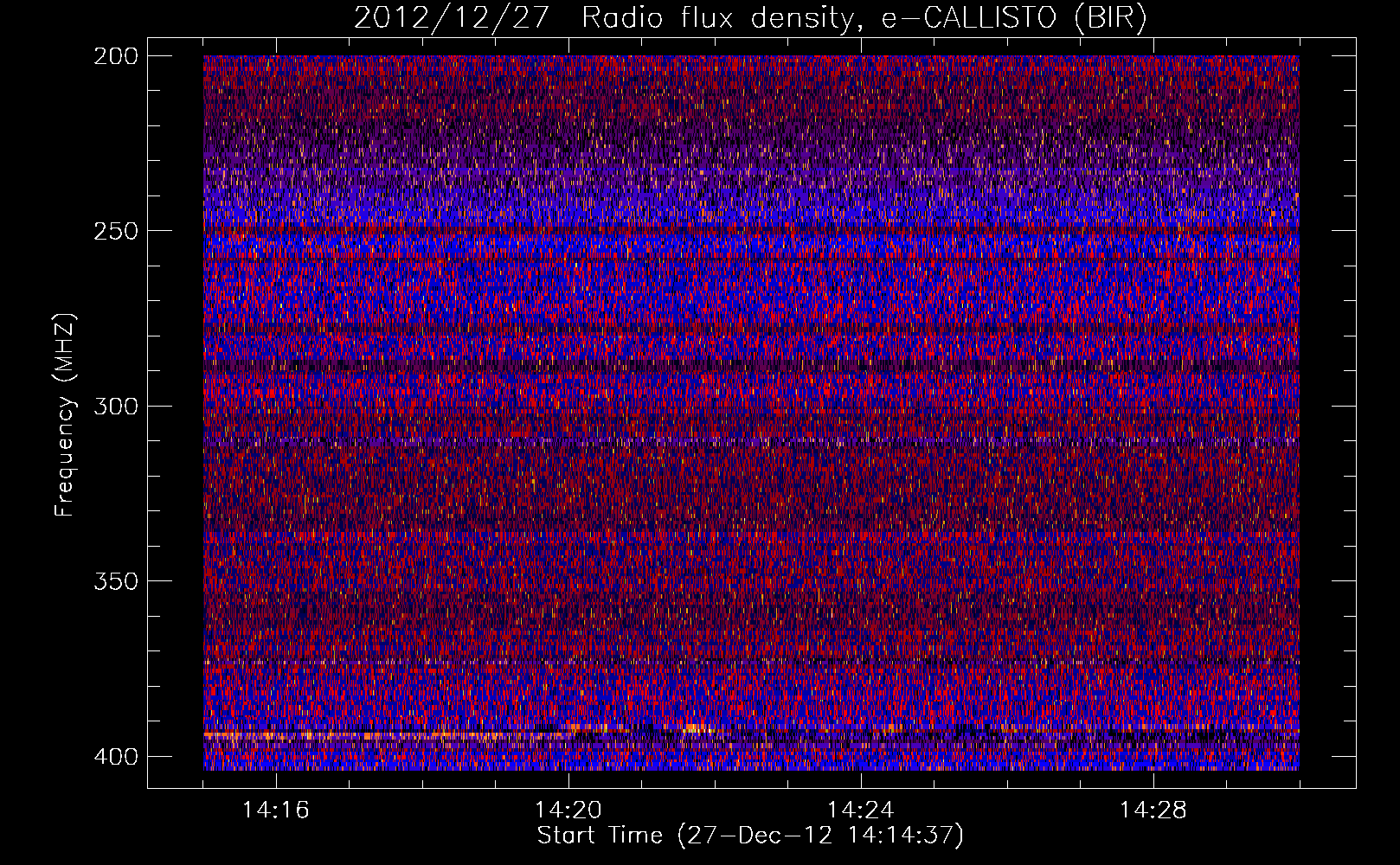Image resolution: width=1400 pixels, height=865 pixels.
Task: Click the 200 frequency tick label
Action: point(115,55)
